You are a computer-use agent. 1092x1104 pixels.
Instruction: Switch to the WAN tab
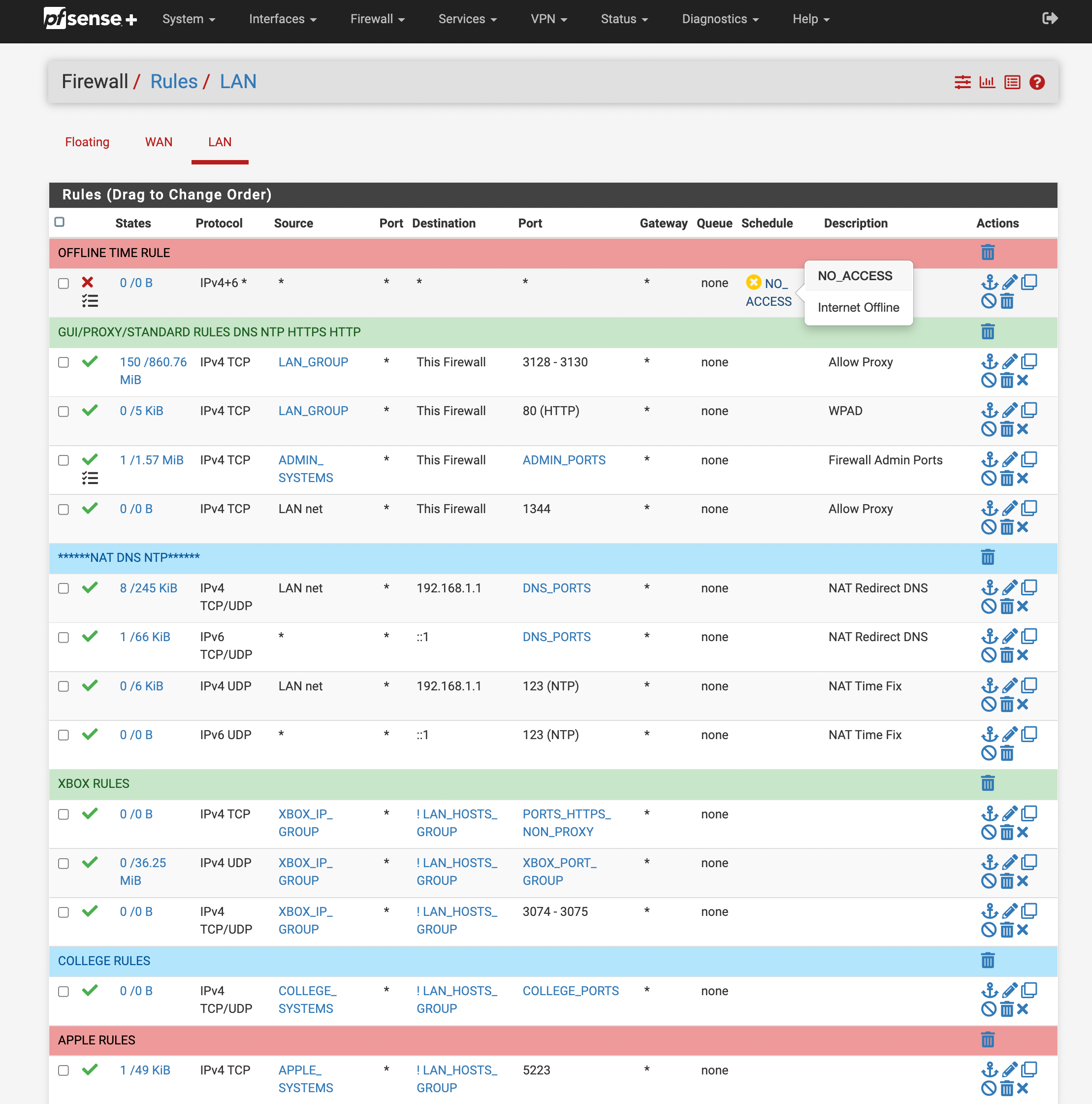158,142
